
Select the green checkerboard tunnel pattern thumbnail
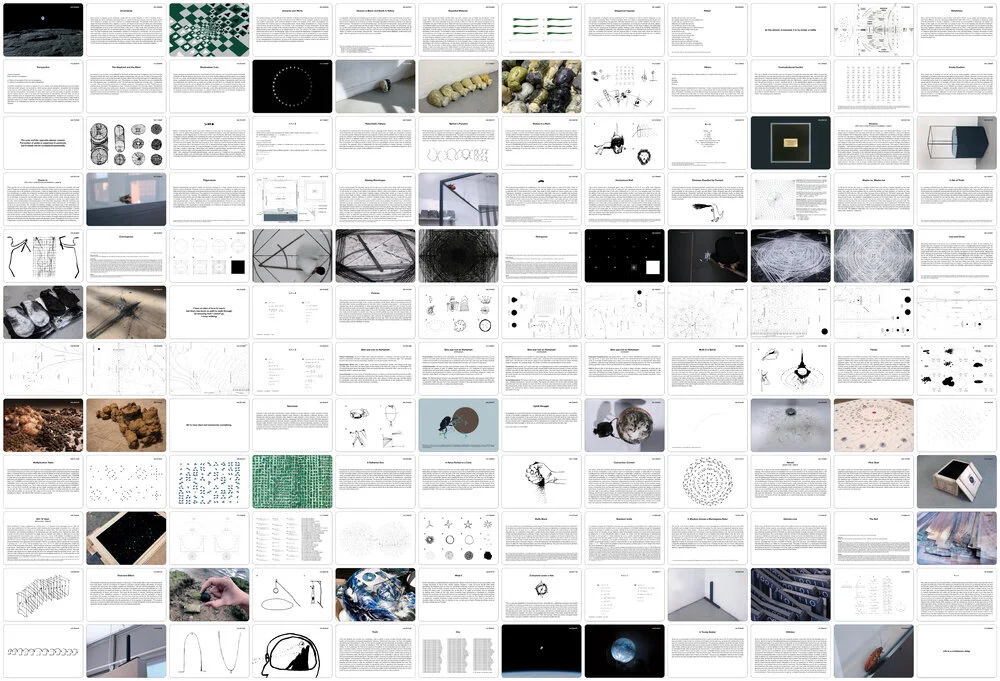click(x=209, y=29)
